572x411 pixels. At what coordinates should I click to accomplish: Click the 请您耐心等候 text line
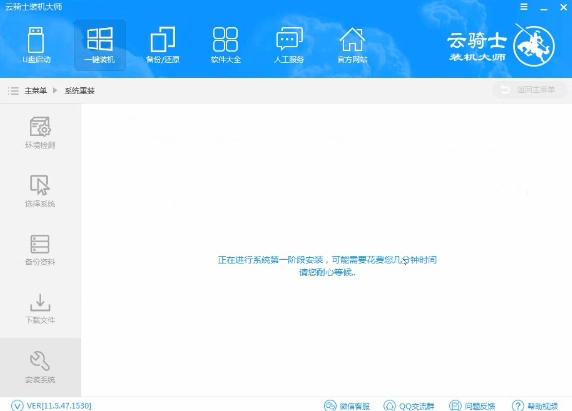click(327, 272)
